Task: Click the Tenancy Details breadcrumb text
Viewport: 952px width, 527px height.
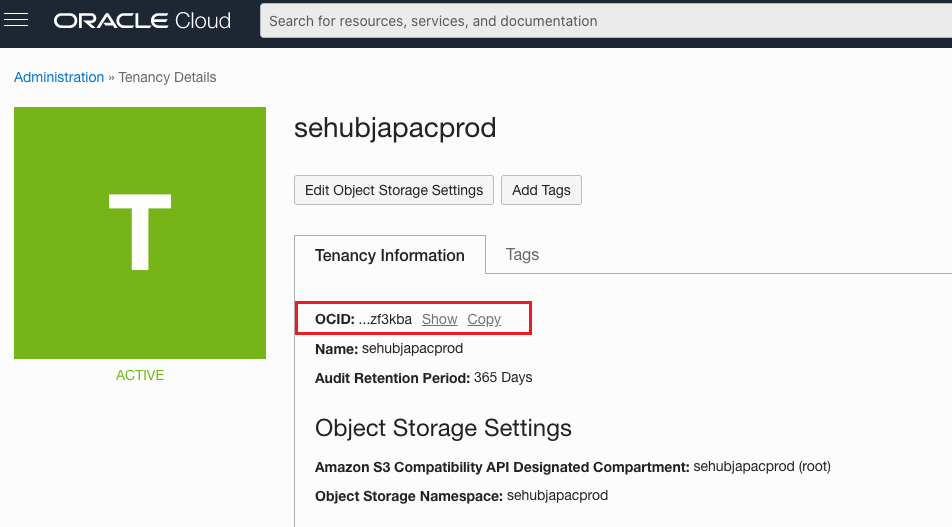Action: 167,77
